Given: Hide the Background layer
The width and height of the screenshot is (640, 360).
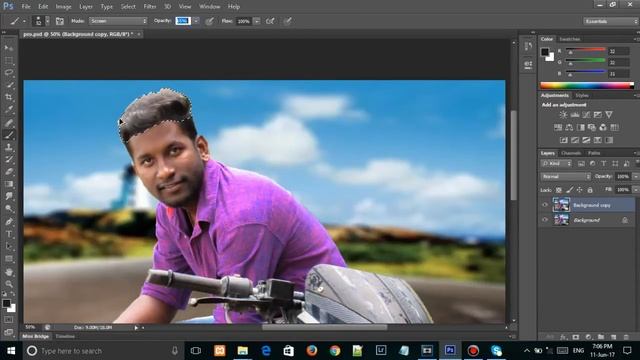Looking at the screenshot, I should pos(545,220).
